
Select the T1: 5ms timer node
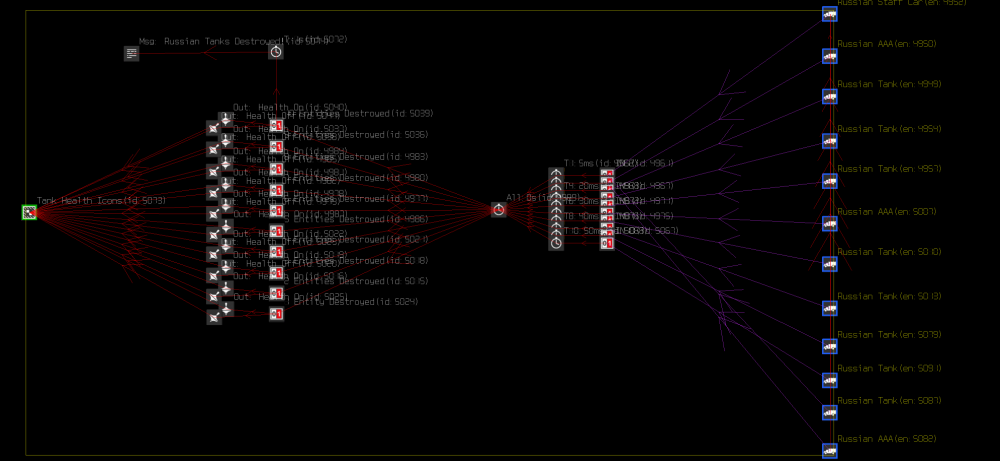pyautogui.click(x=556, y=173)
